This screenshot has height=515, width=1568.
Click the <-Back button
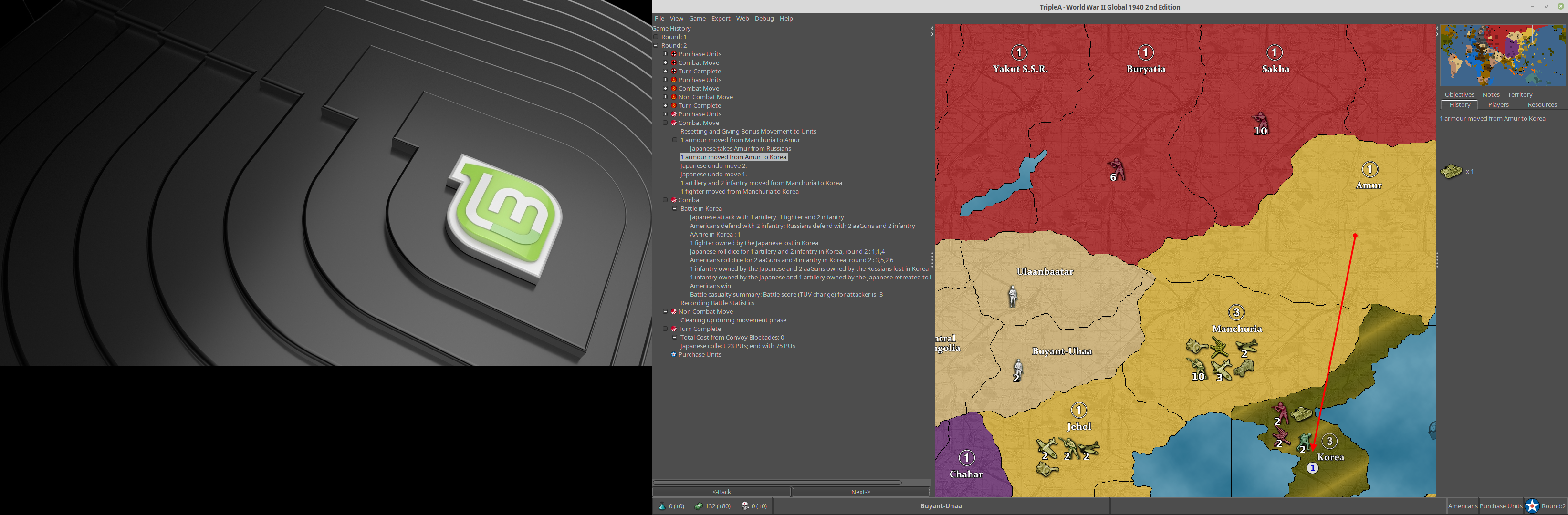click(721, 492)
